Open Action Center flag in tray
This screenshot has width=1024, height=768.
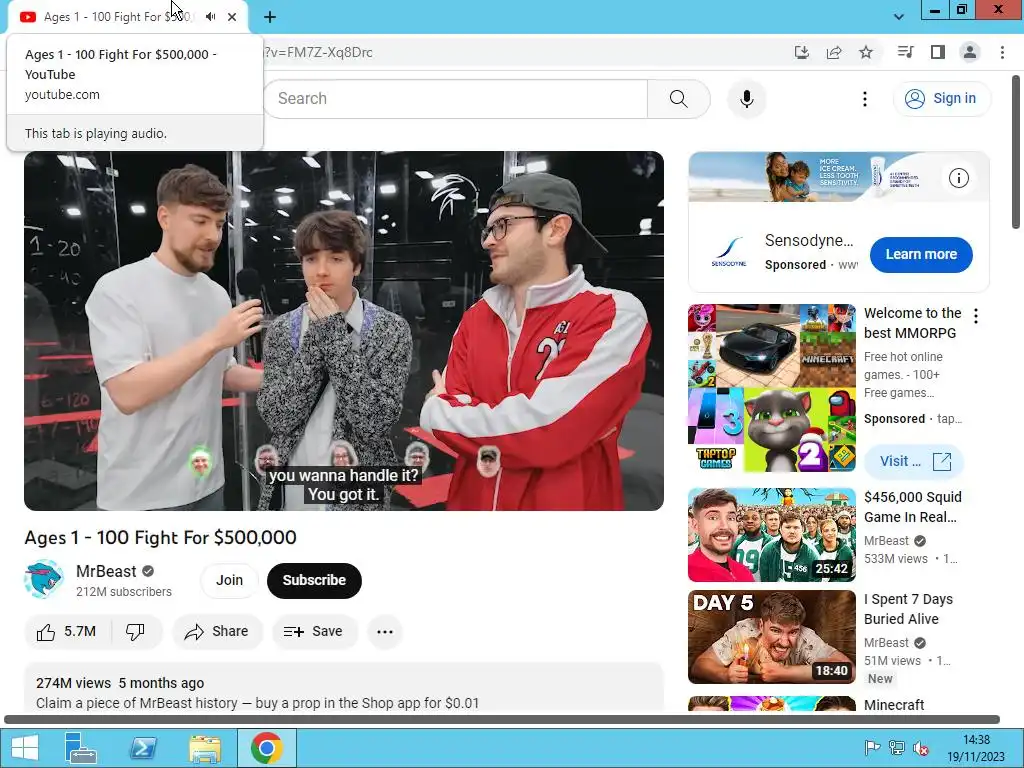(871, 748)
